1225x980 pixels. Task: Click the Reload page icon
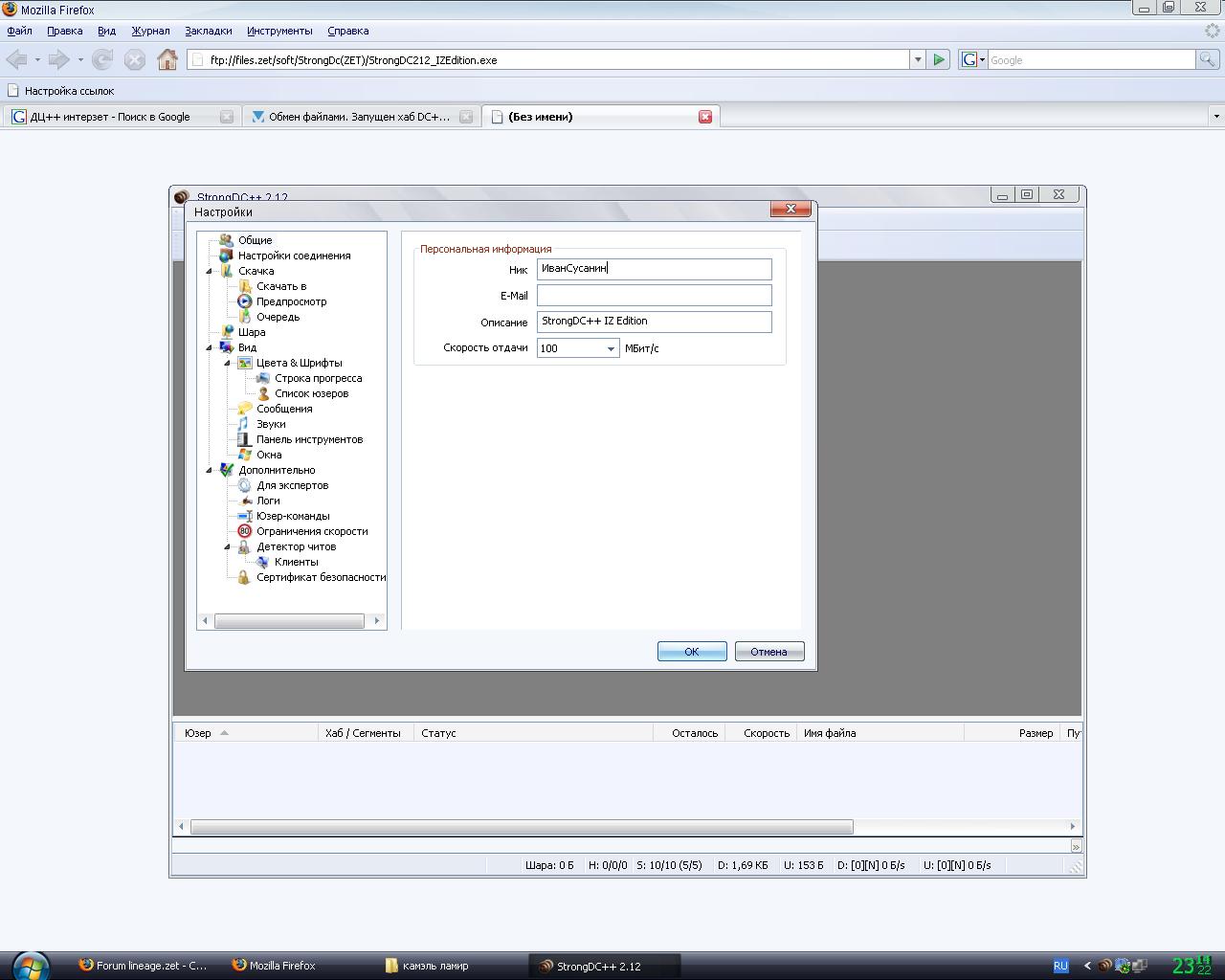[x=102, y=59]
